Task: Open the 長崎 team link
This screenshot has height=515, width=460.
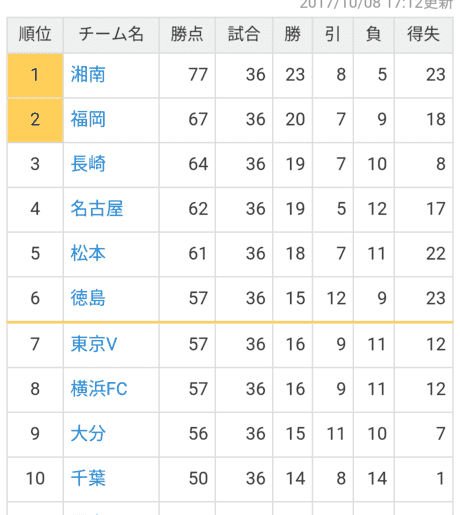Action: tap(88, 164)
